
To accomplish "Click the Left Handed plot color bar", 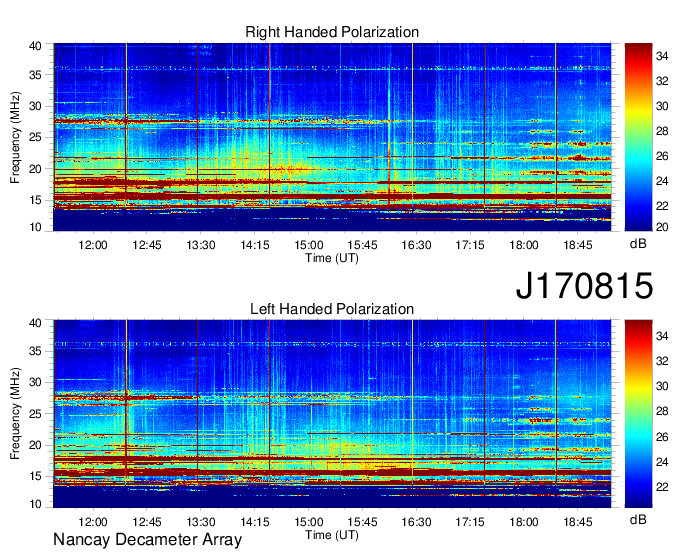I will pyautogui.click(x=638, y=413).
